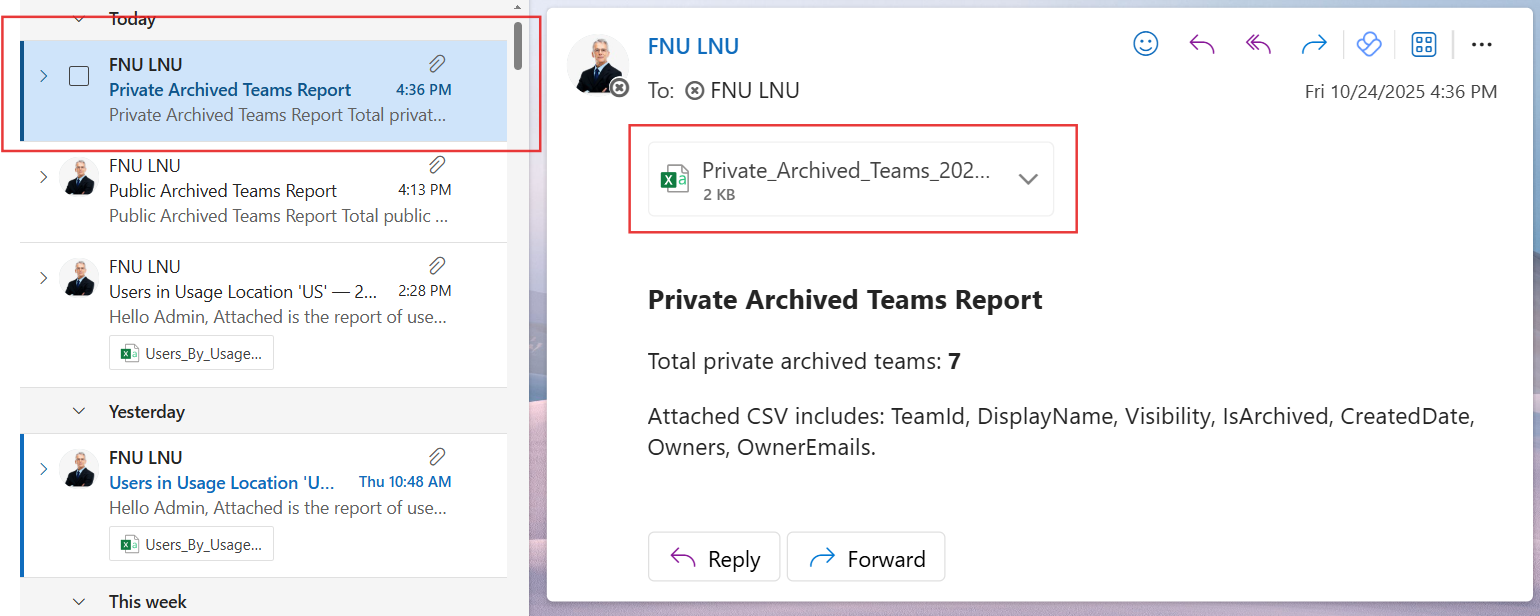Collapse the This week message group
The image size is (1540, 616).
pos(79,602)
